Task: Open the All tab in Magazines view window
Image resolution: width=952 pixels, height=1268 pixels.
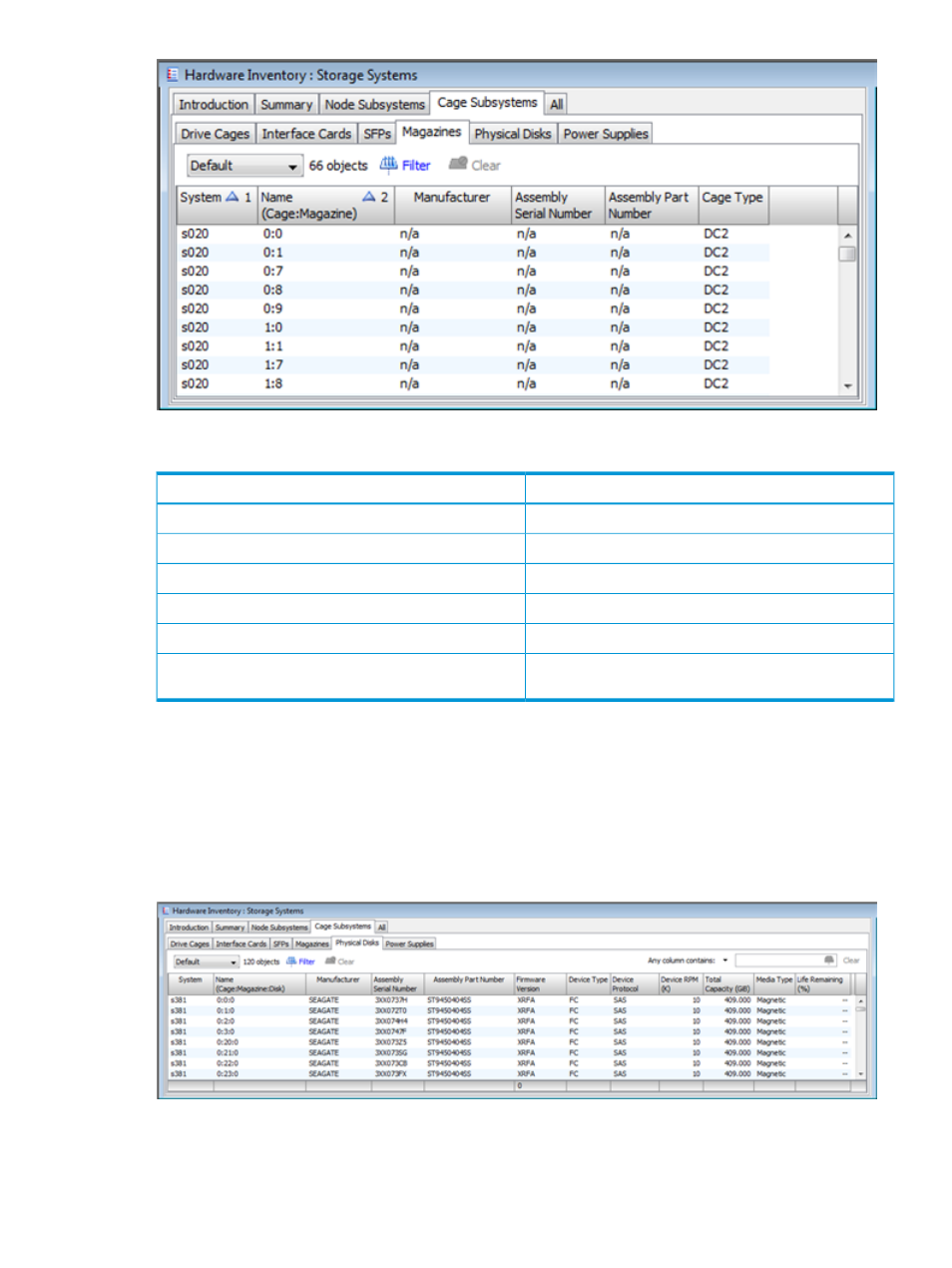Action: tap(557, 104)
